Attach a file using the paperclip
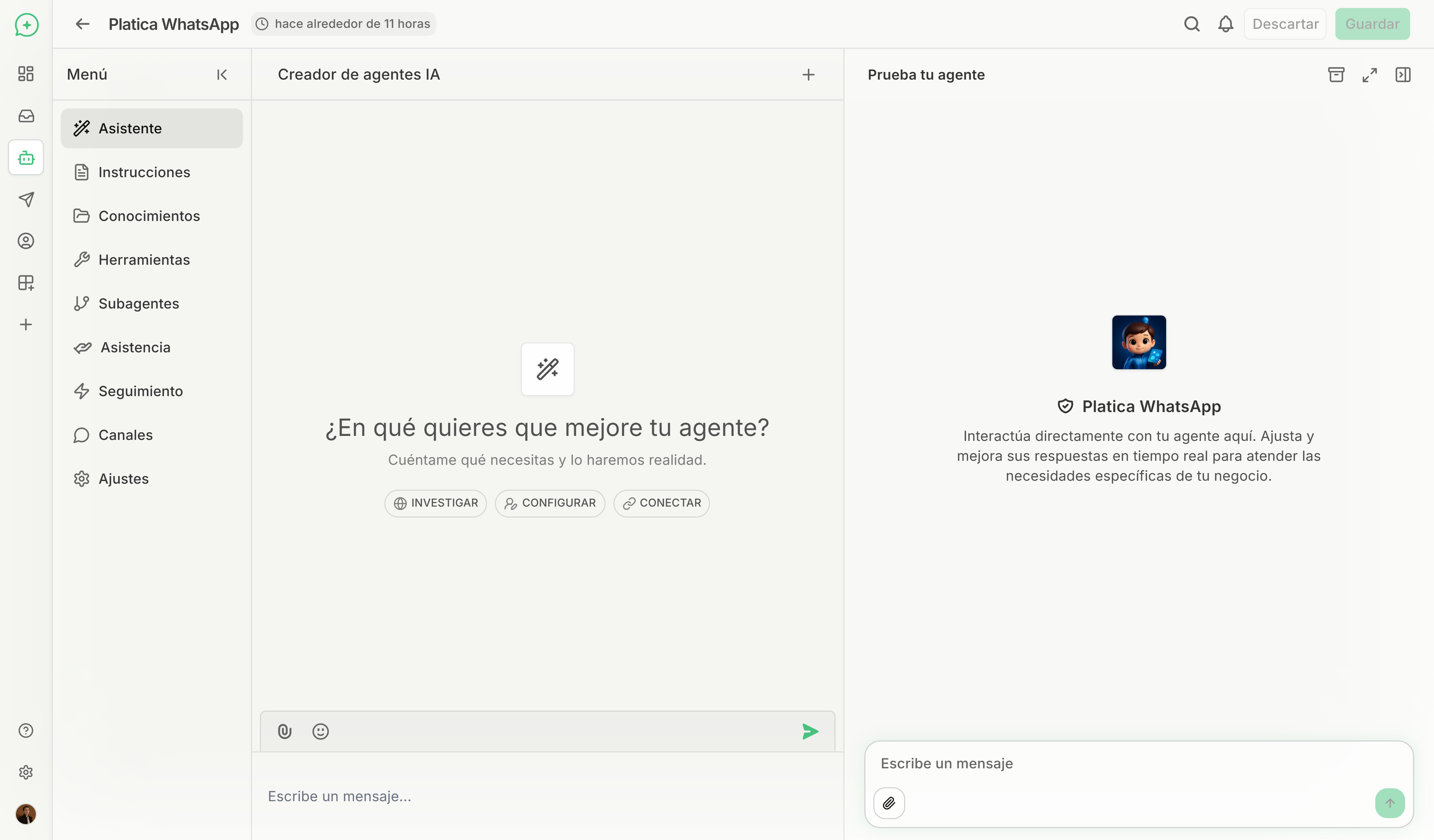Viewport: 1434px width, 840px height. (x=284, y=731)
